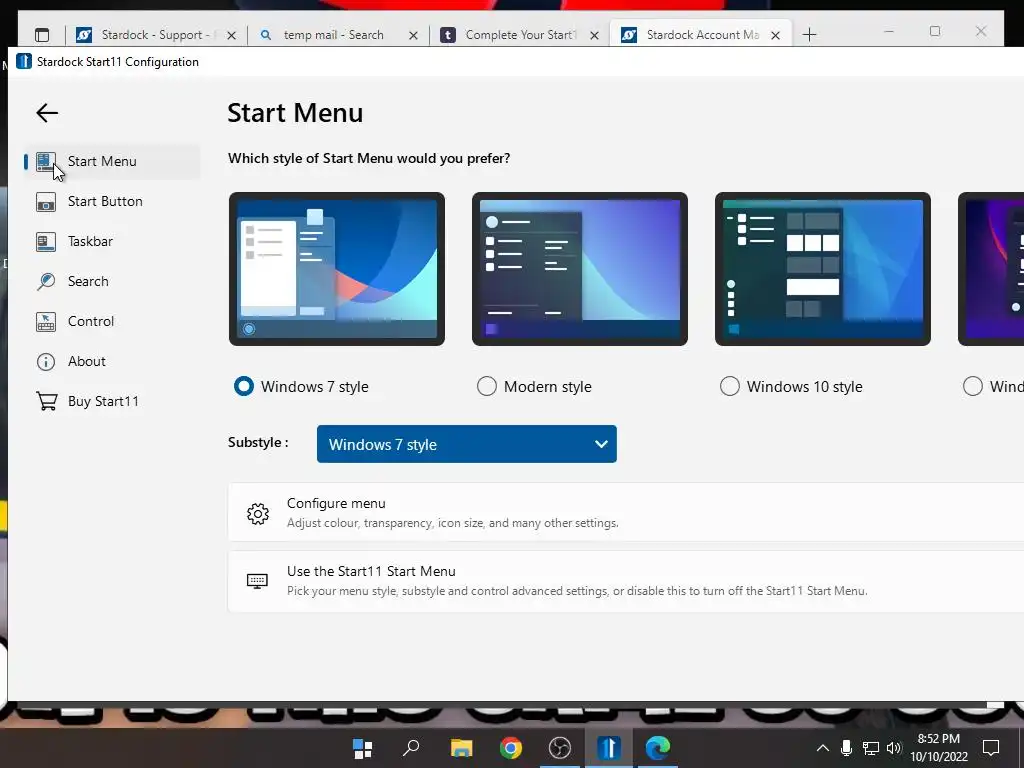This screenshot has height=768, width=1024.
Task: Click the Taskbar sidebar icon
Action: tap(46, 242)
